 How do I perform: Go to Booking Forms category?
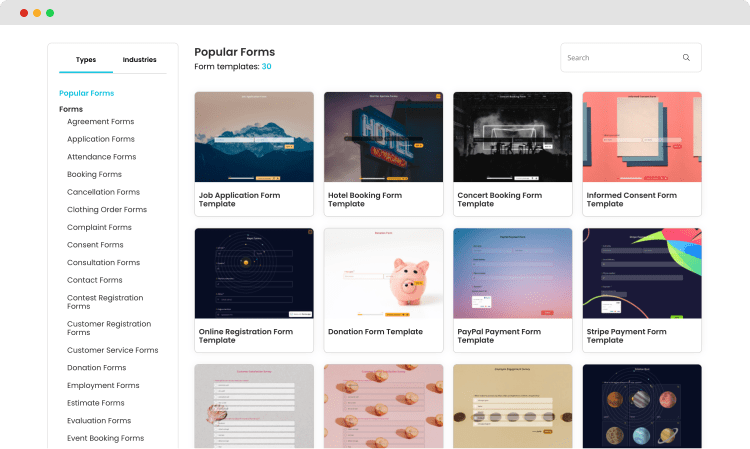pos(94,174)
